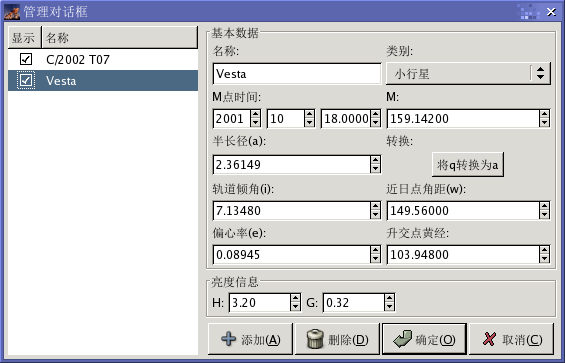565x363 pixels.
Task: Toggle the display checkbox for Vesta
Action: pos(26,80)
